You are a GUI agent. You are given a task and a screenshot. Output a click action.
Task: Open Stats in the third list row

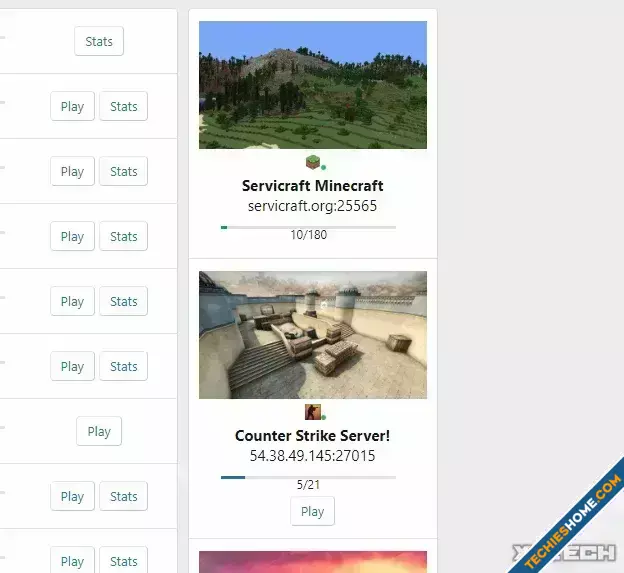tap(124, 172)
